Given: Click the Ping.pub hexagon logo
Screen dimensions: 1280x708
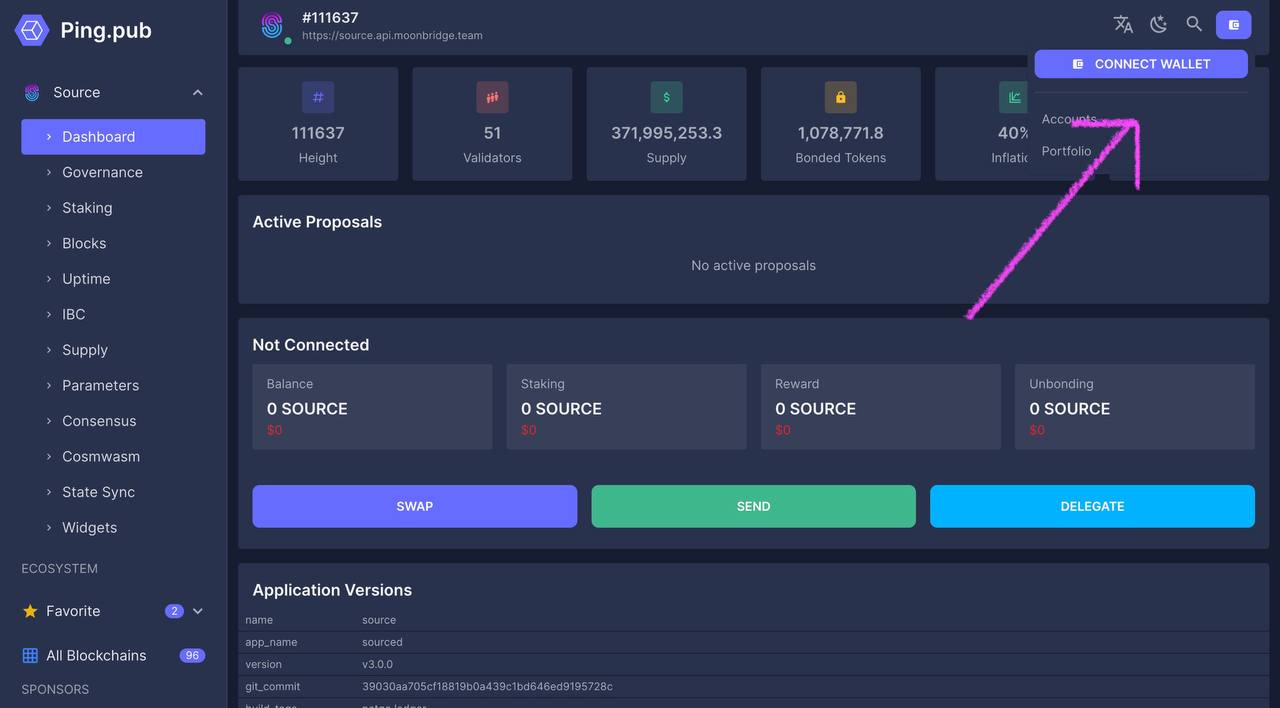Looking at the screenshot, I should coord(32,31).
